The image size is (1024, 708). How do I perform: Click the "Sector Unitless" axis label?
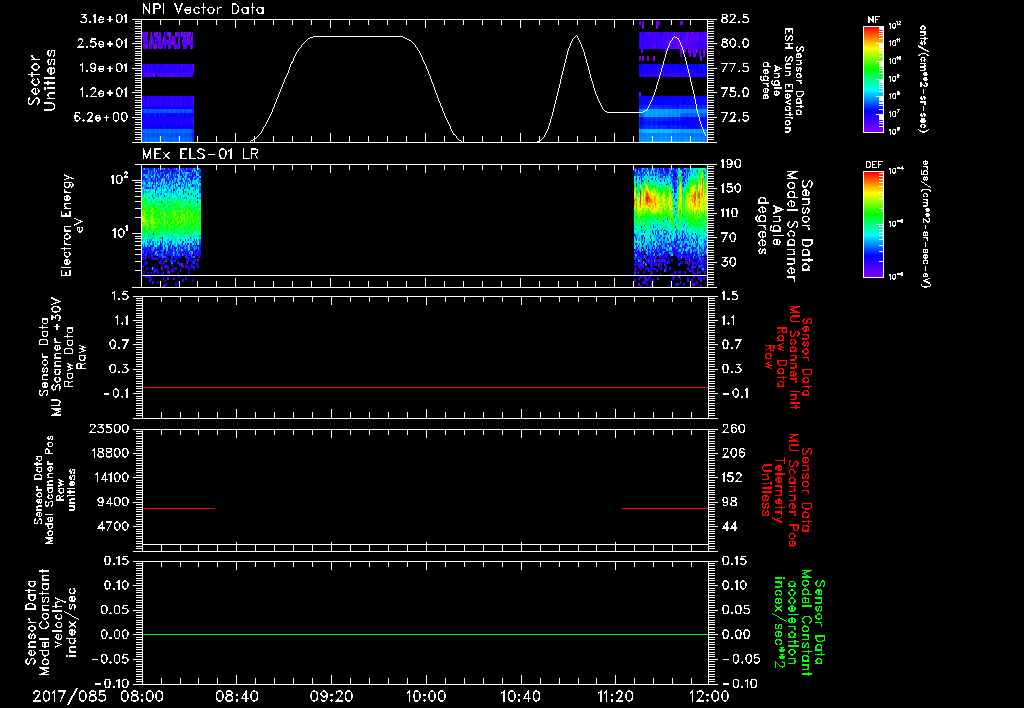coord(41,80)
